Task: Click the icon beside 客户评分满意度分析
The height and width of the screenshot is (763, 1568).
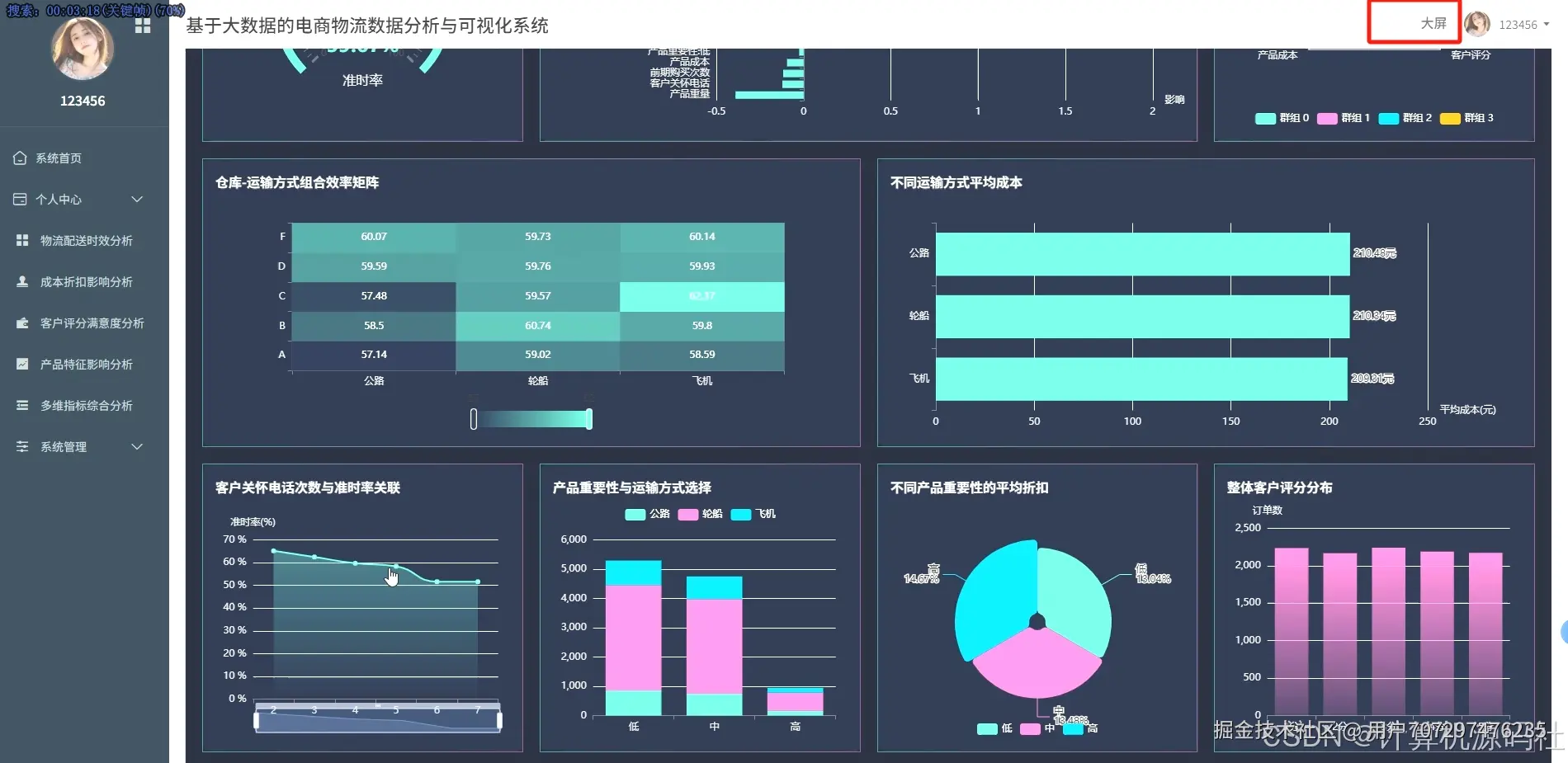Action: 22,323
